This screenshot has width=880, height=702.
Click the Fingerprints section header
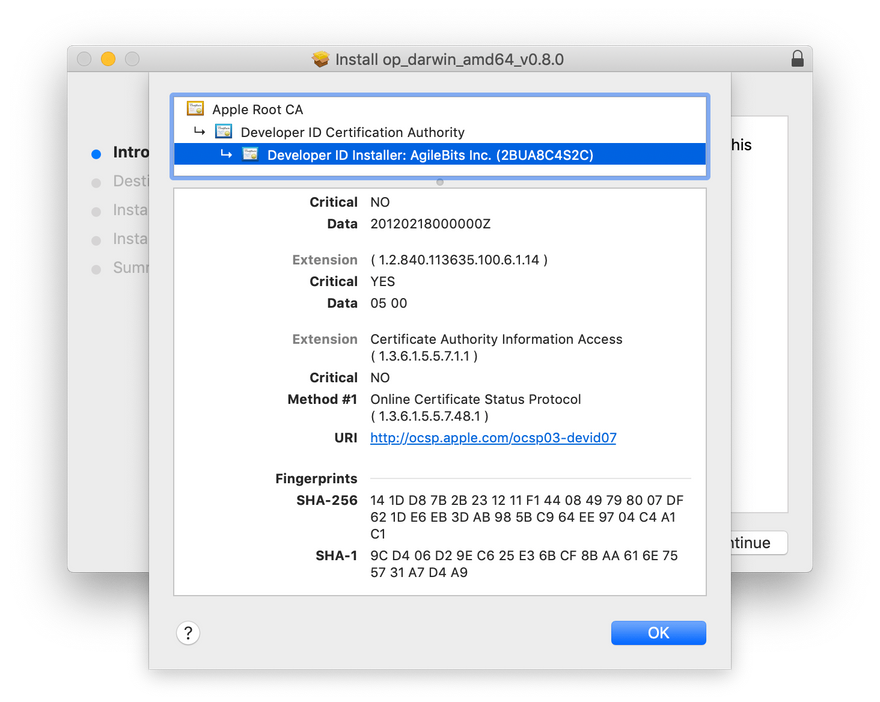tap(316, 479)
